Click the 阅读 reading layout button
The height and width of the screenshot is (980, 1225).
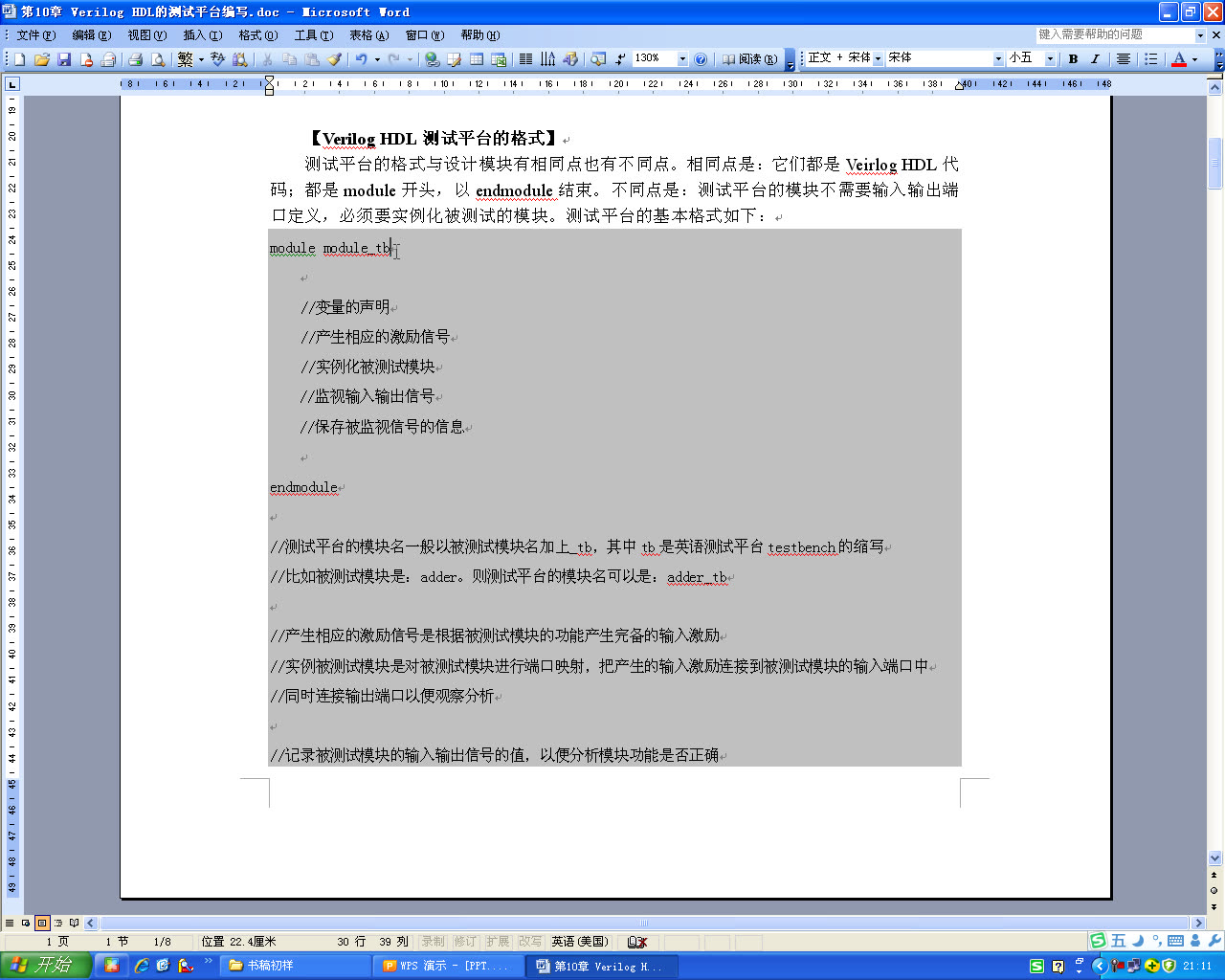(749, 59)
